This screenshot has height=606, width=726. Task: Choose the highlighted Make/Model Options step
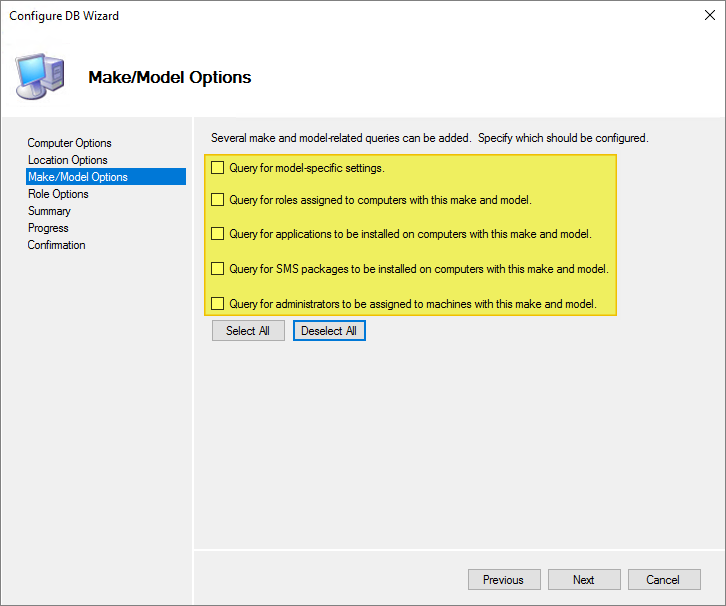tap(78, 177)
